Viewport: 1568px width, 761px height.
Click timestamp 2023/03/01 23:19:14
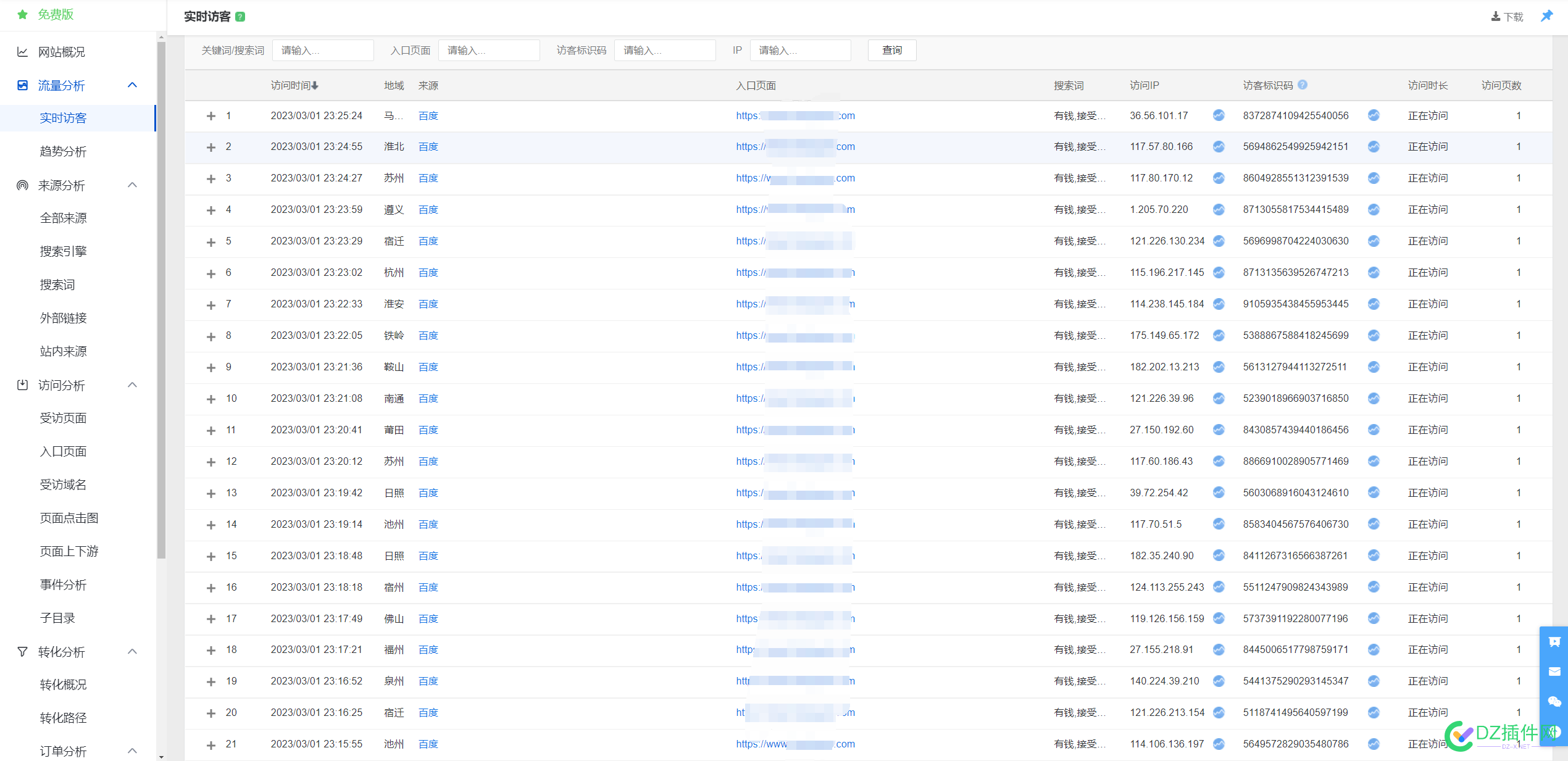pos(316,524)
